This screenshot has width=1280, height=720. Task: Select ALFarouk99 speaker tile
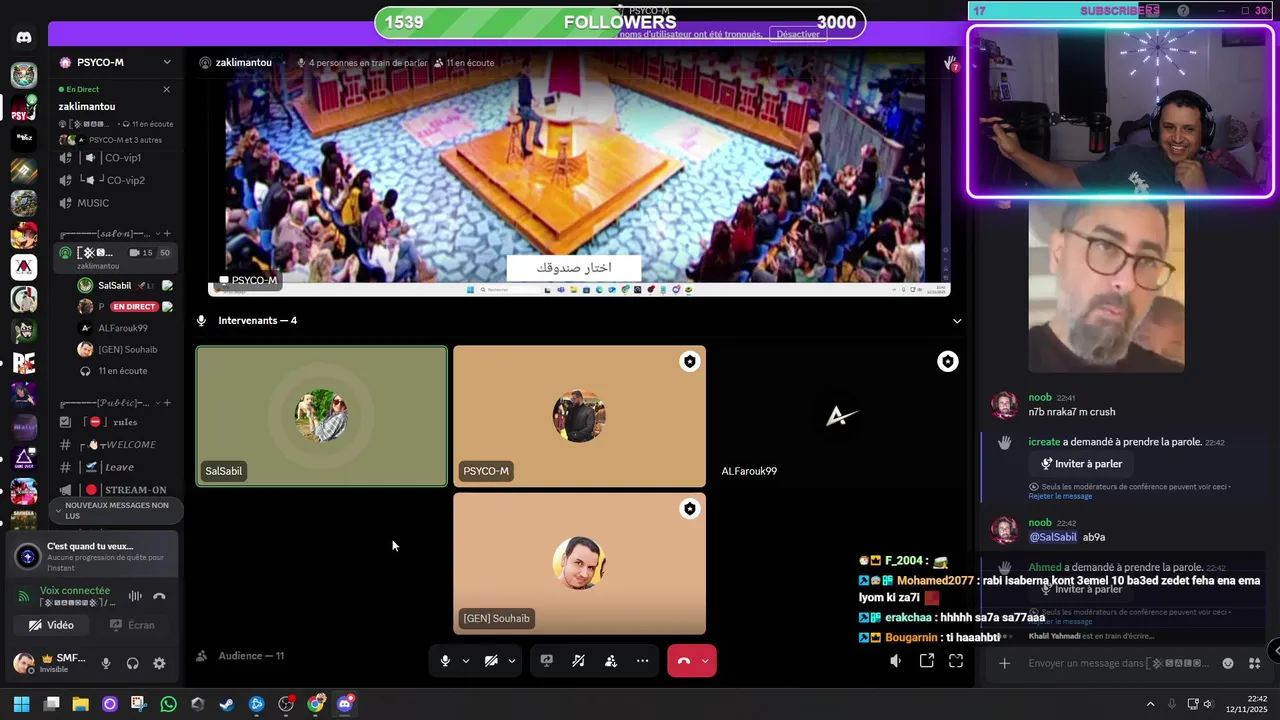tap(838, 416)
